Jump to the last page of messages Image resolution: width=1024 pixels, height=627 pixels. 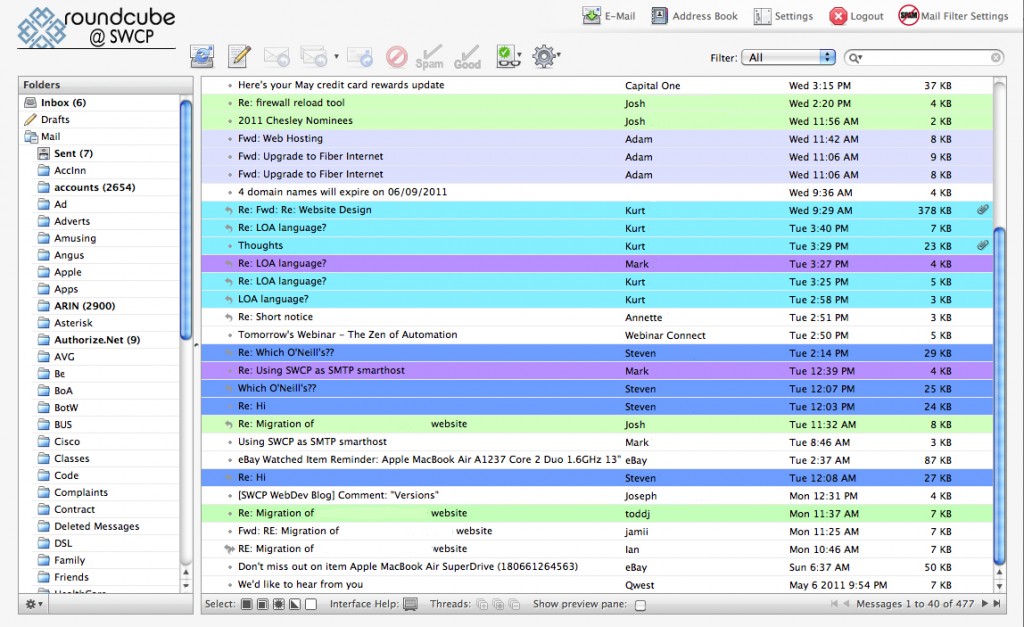pyautogui.click(x=997, y=604)
